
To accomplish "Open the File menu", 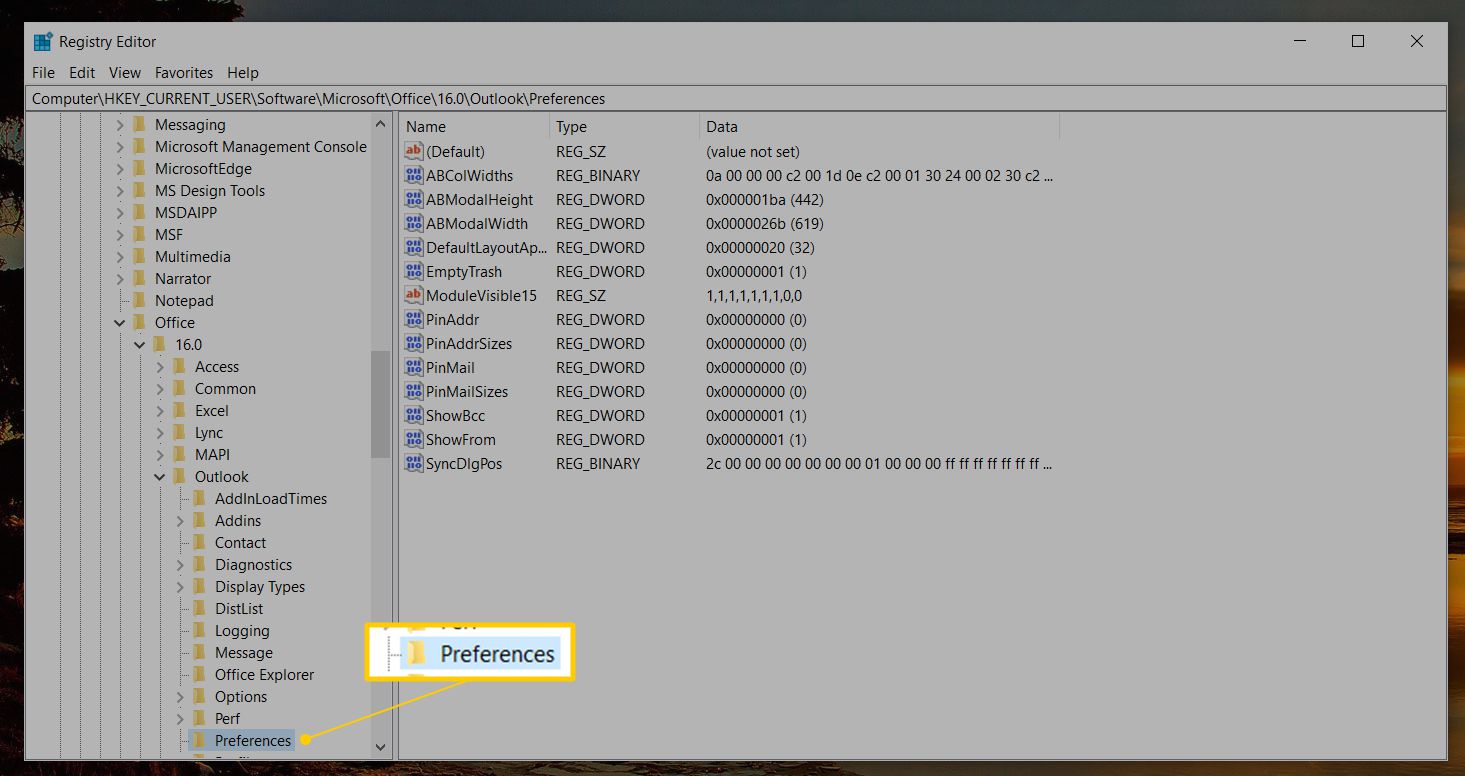I will point(43,72).
